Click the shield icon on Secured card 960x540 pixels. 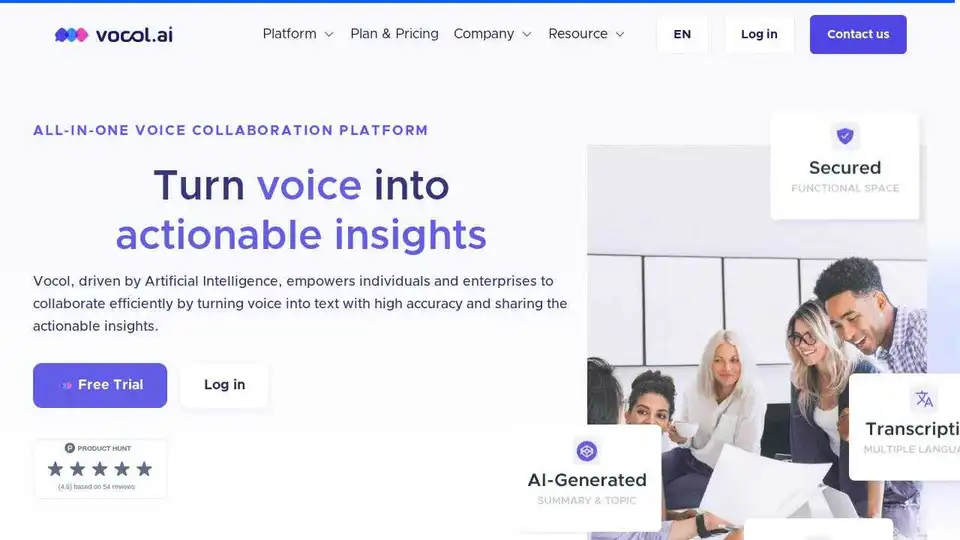click(x=845, y=136)
